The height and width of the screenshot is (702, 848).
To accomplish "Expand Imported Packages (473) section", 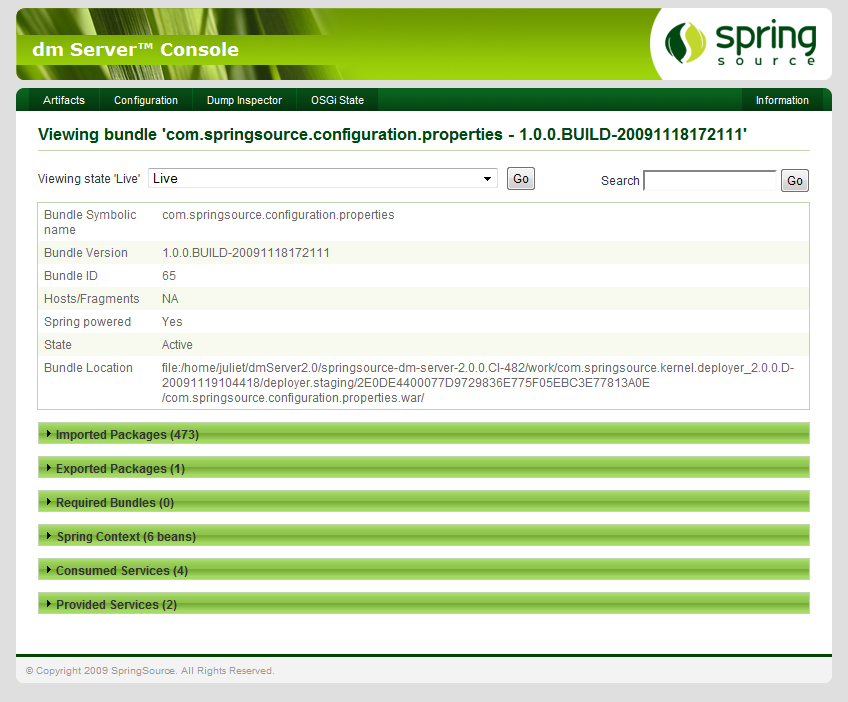I will 423,434.
